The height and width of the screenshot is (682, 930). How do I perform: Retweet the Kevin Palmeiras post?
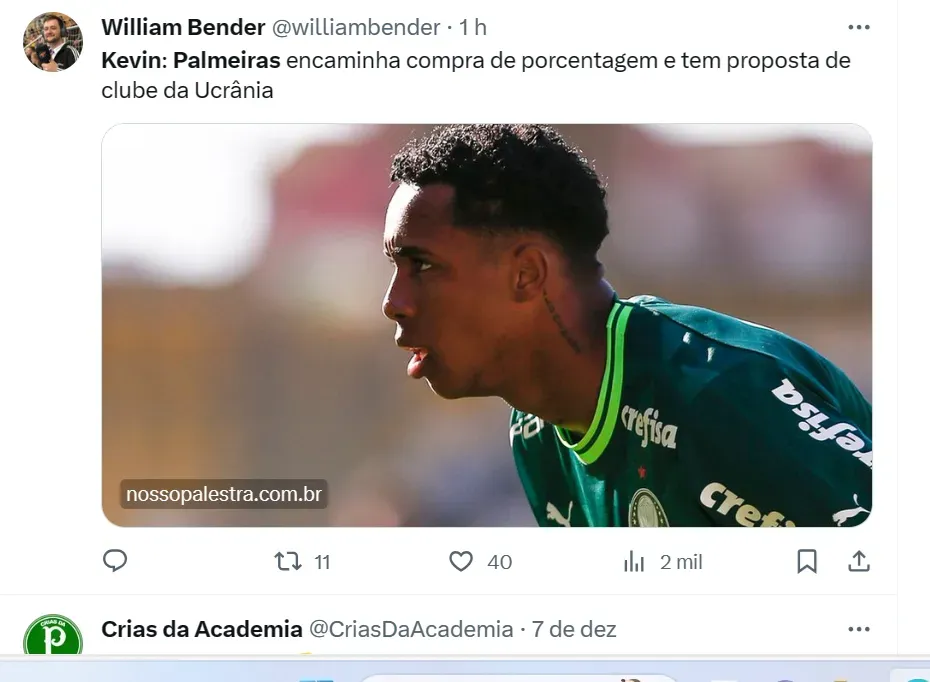pyautogui.click(x=288, y=561)
